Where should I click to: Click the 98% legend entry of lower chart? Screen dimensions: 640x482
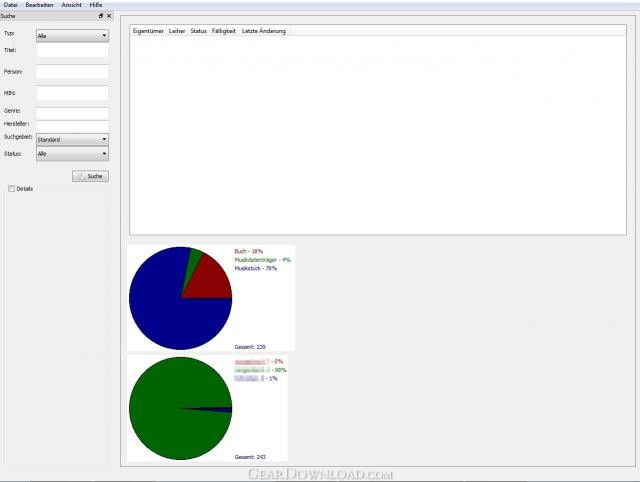pyautogui.click(x=260, y=370)
